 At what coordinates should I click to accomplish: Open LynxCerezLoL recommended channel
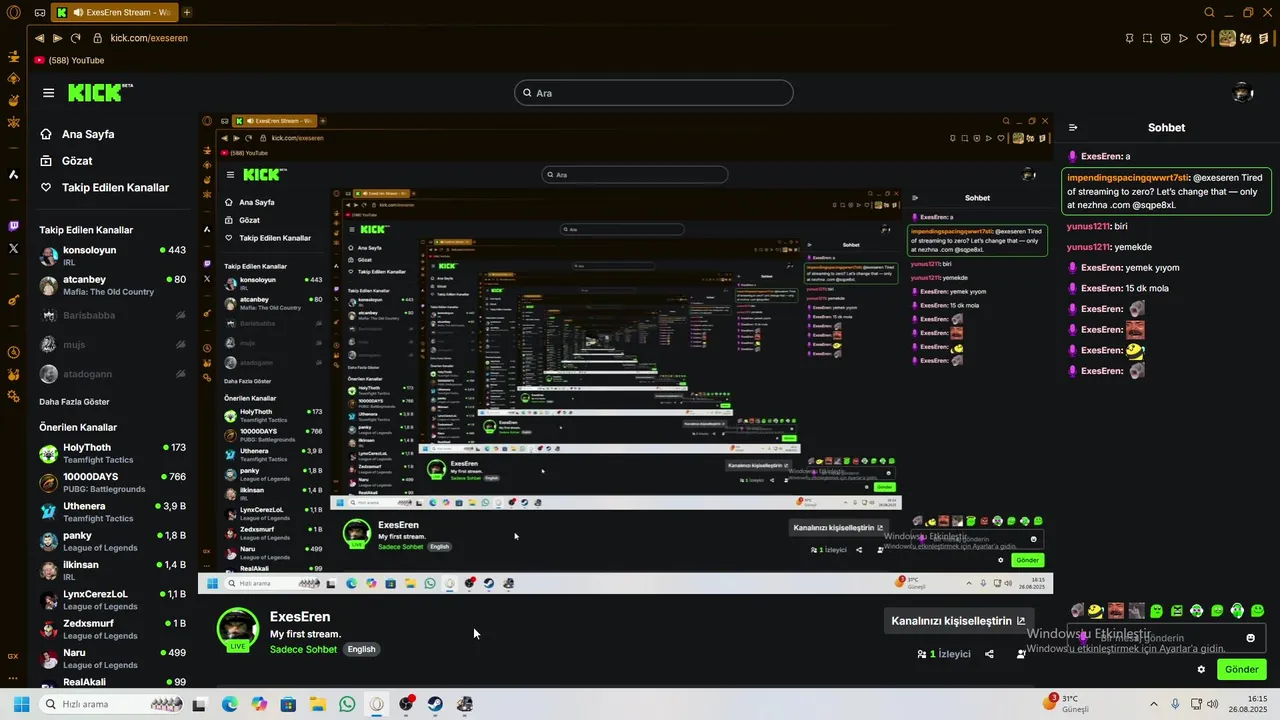tap(112, 600)
